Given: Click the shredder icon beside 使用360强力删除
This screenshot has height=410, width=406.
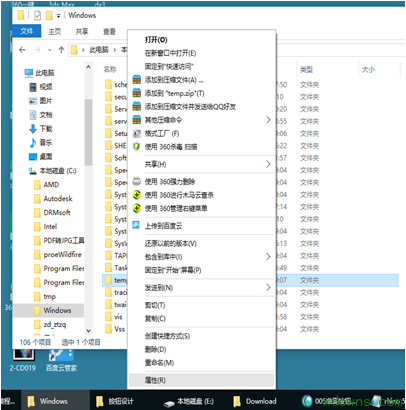Looking at the screenshot, I should (x=137, y=182).
